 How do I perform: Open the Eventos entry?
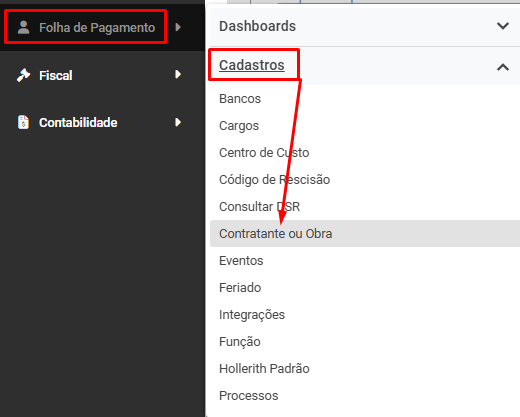[241, 261]
